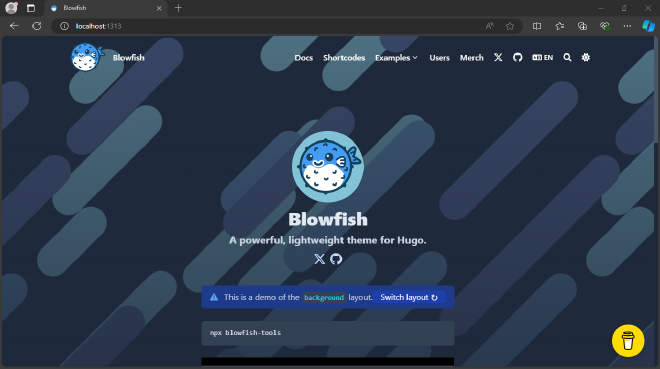The height and width of the screenshot is (369, 660).
Task: Open browser Collections
Action: click(582, 26)
